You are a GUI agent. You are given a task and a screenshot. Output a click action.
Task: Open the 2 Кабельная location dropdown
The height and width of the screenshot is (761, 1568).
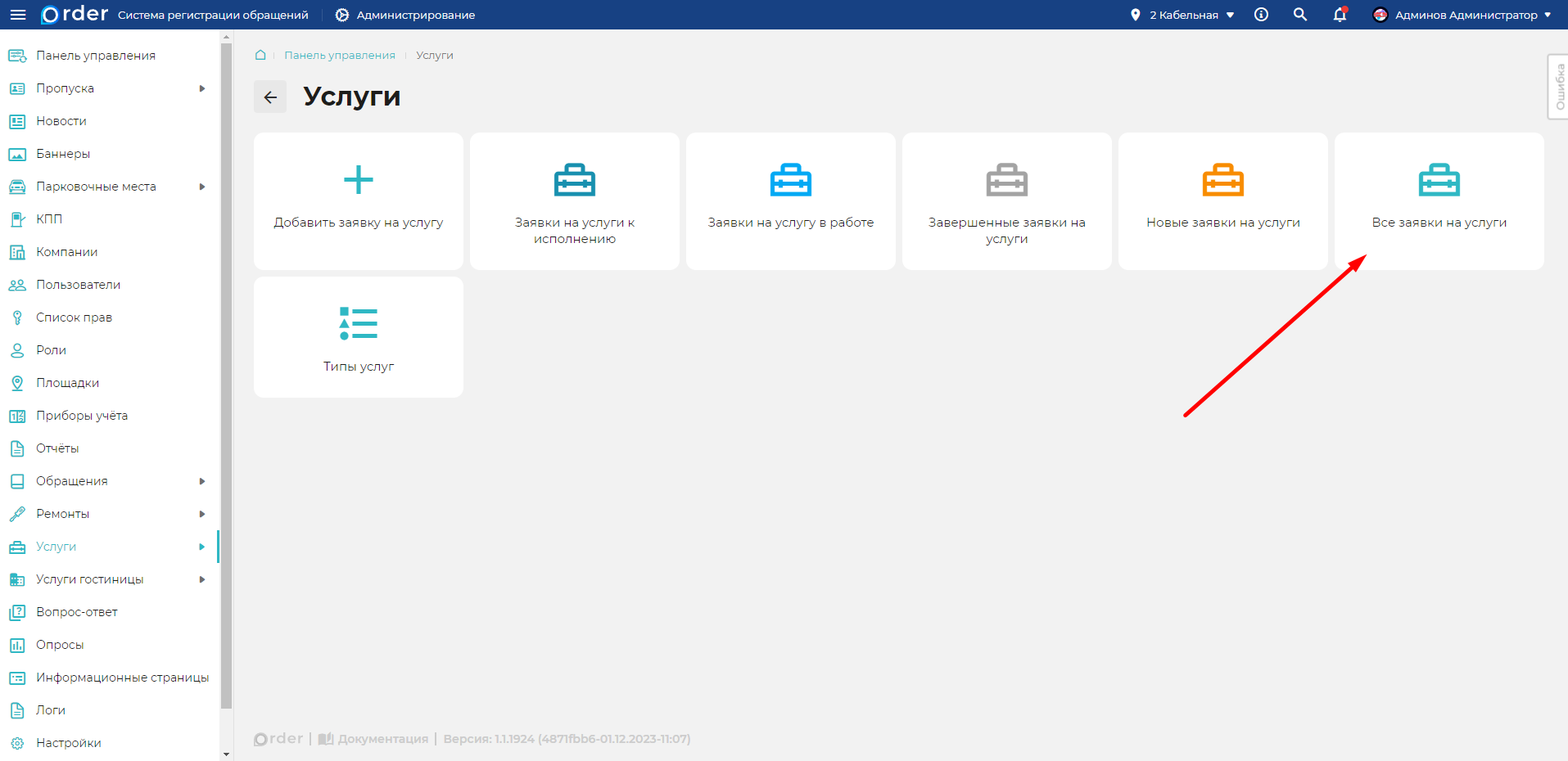(x=1182, y=15)
